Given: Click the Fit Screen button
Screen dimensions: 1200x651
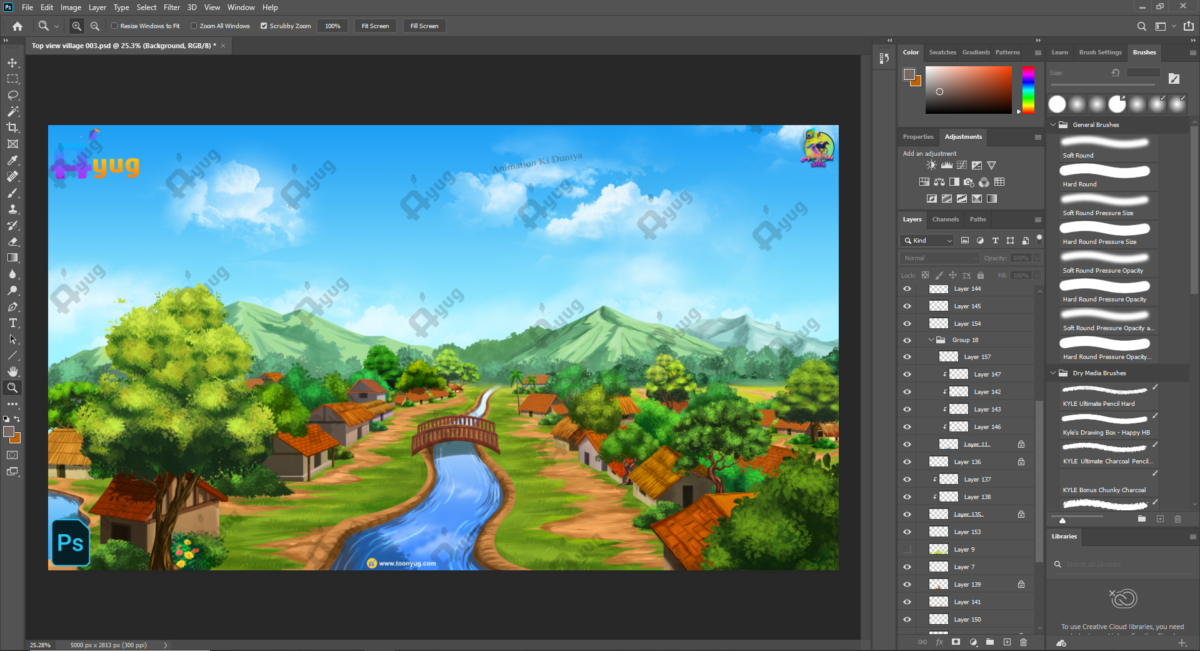Looking at the screenshot, I should pos(375,26).
